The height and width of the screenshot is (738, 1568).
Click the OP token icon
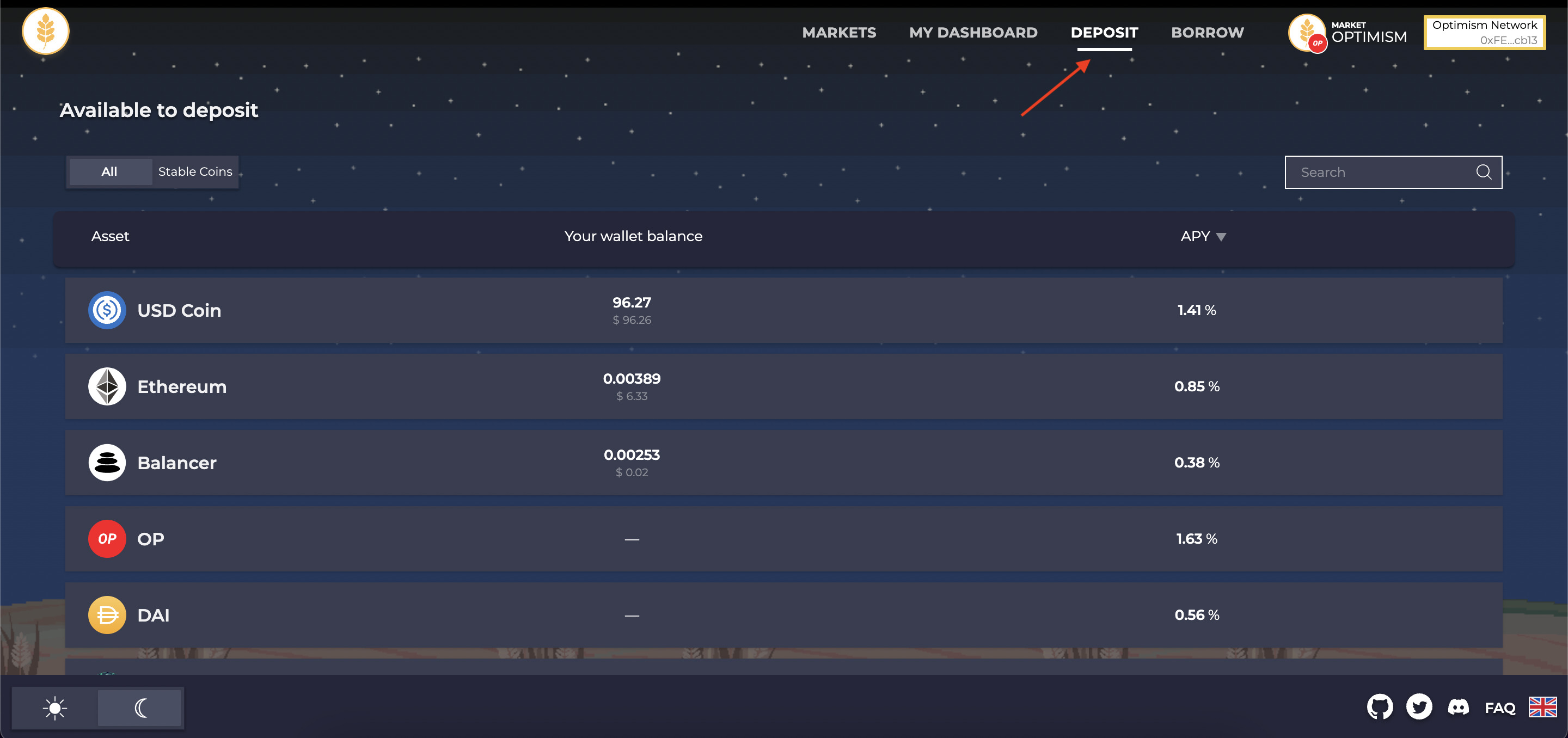[x=108, y=539]
